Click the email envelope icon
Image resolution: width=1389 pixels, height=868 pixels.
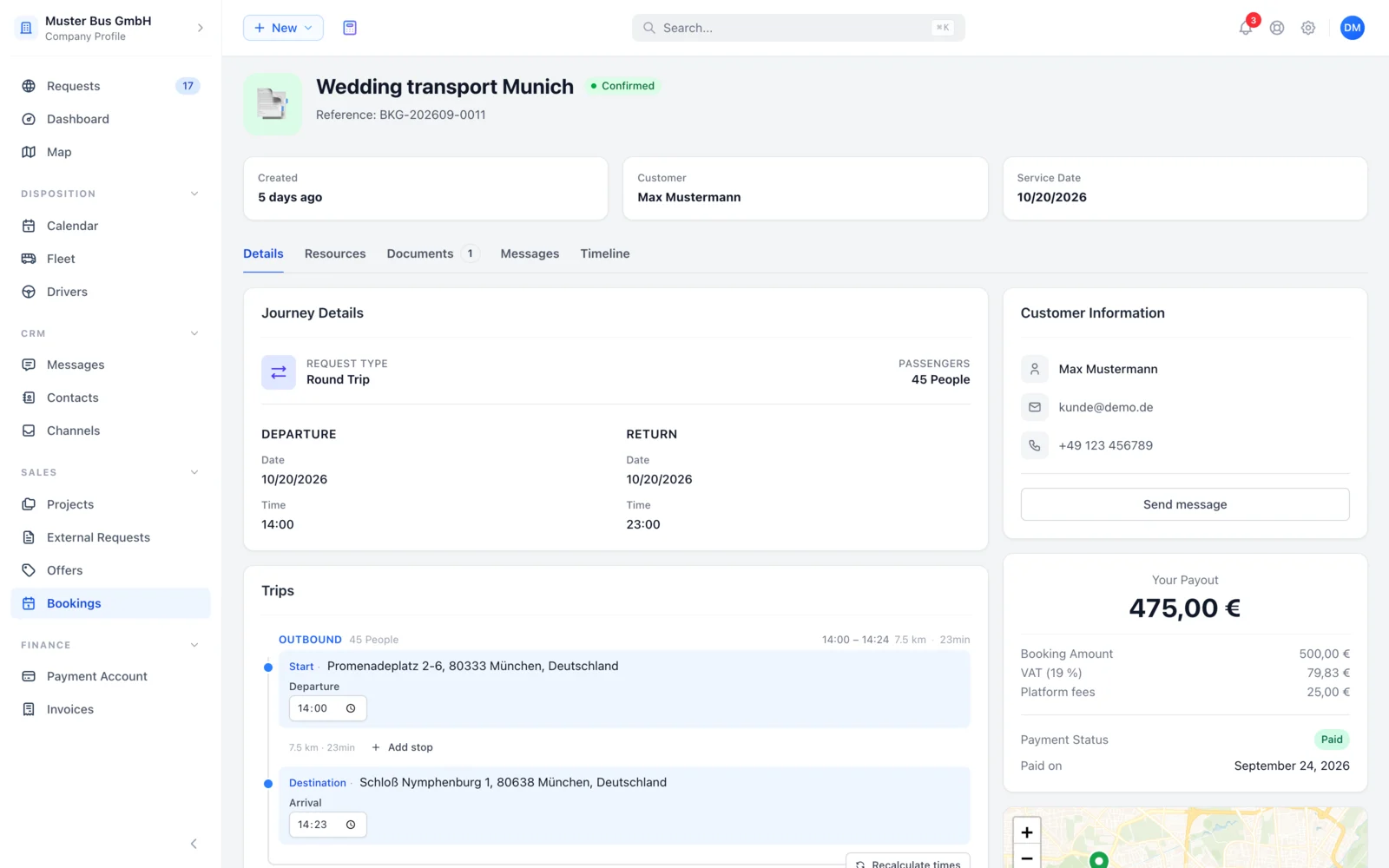point(1035,407)
